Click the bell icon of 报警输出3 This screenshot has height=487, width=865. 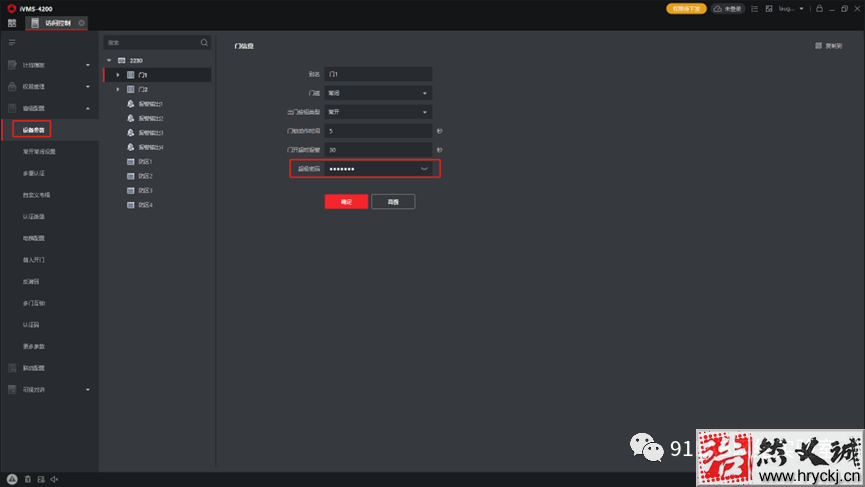[131, 132]
